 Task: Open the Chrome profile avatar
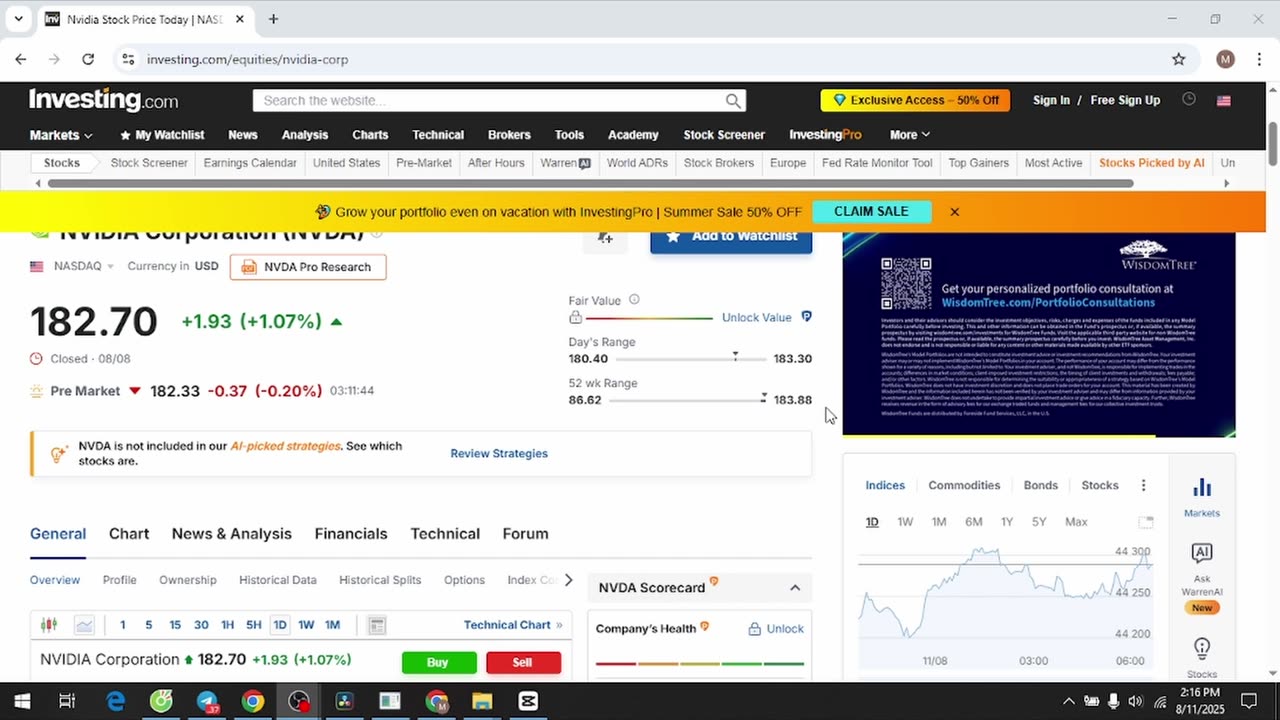1225,59
